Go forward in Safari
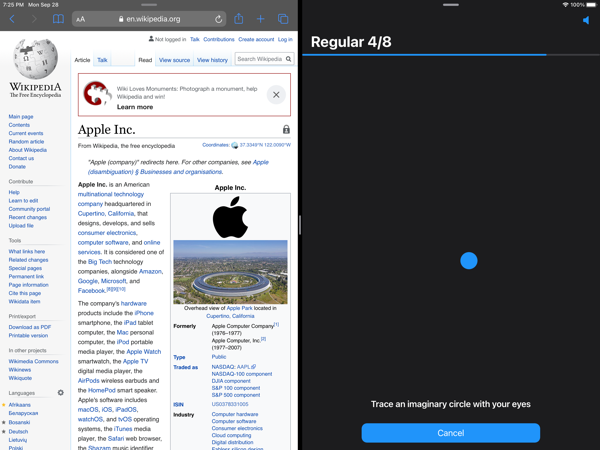This screenshot has height=450, width=600. (34, 19)
